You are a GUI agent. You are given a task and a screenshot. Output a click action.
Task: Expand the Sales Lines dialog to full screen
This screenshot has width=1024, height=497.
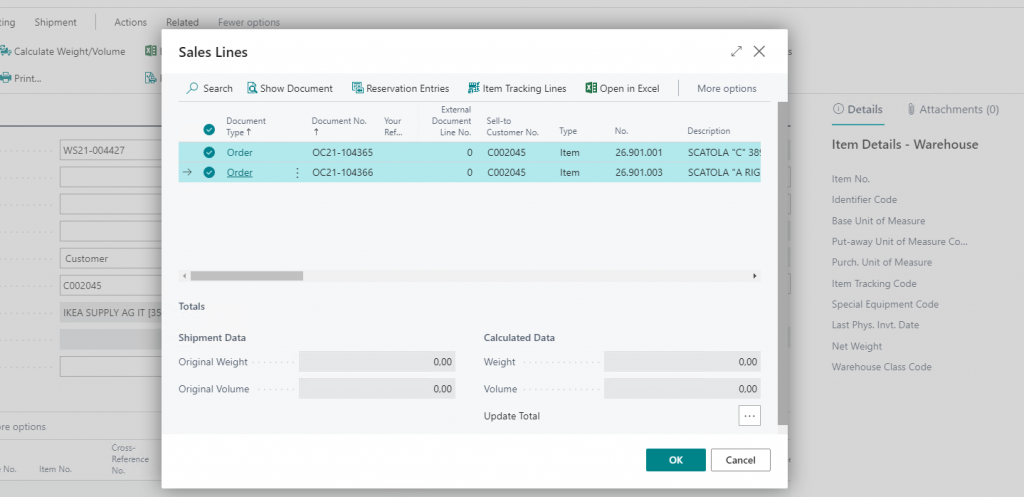point(737,52)
